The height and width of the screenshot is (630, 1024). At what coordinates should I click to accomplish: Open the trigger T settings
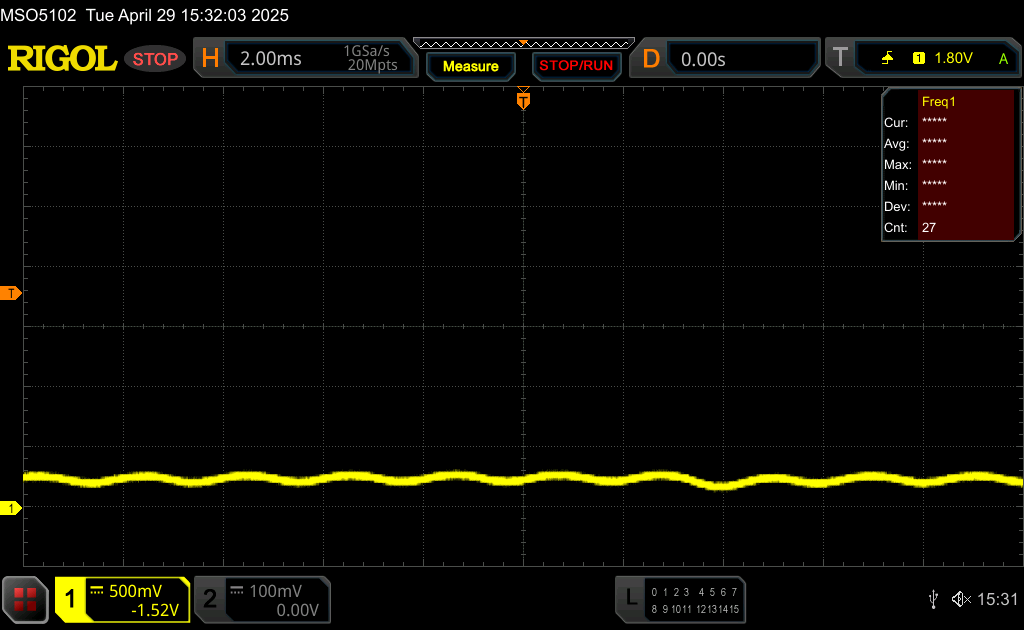pyautogui.click(x=840, y=57)
